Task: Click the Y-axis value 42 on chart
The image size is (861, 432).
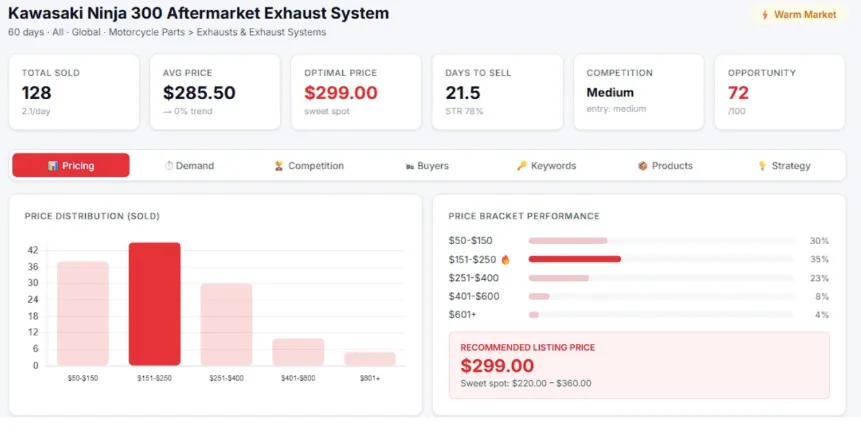Action: [32, 250]
